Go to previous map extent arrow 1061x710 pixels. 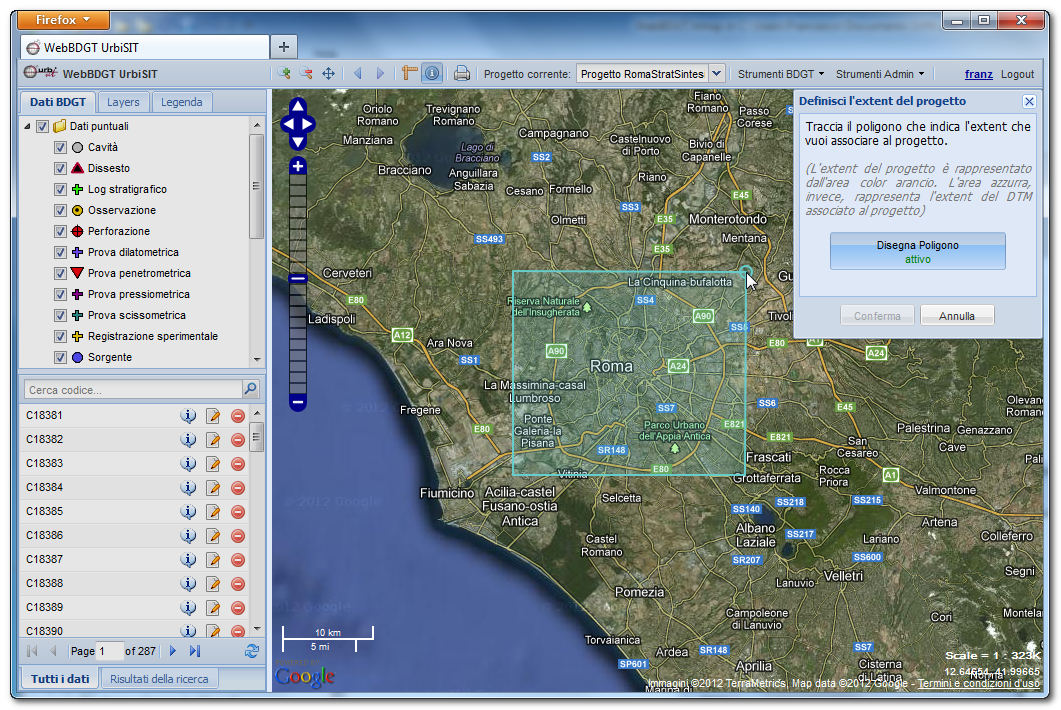point(358,74)
